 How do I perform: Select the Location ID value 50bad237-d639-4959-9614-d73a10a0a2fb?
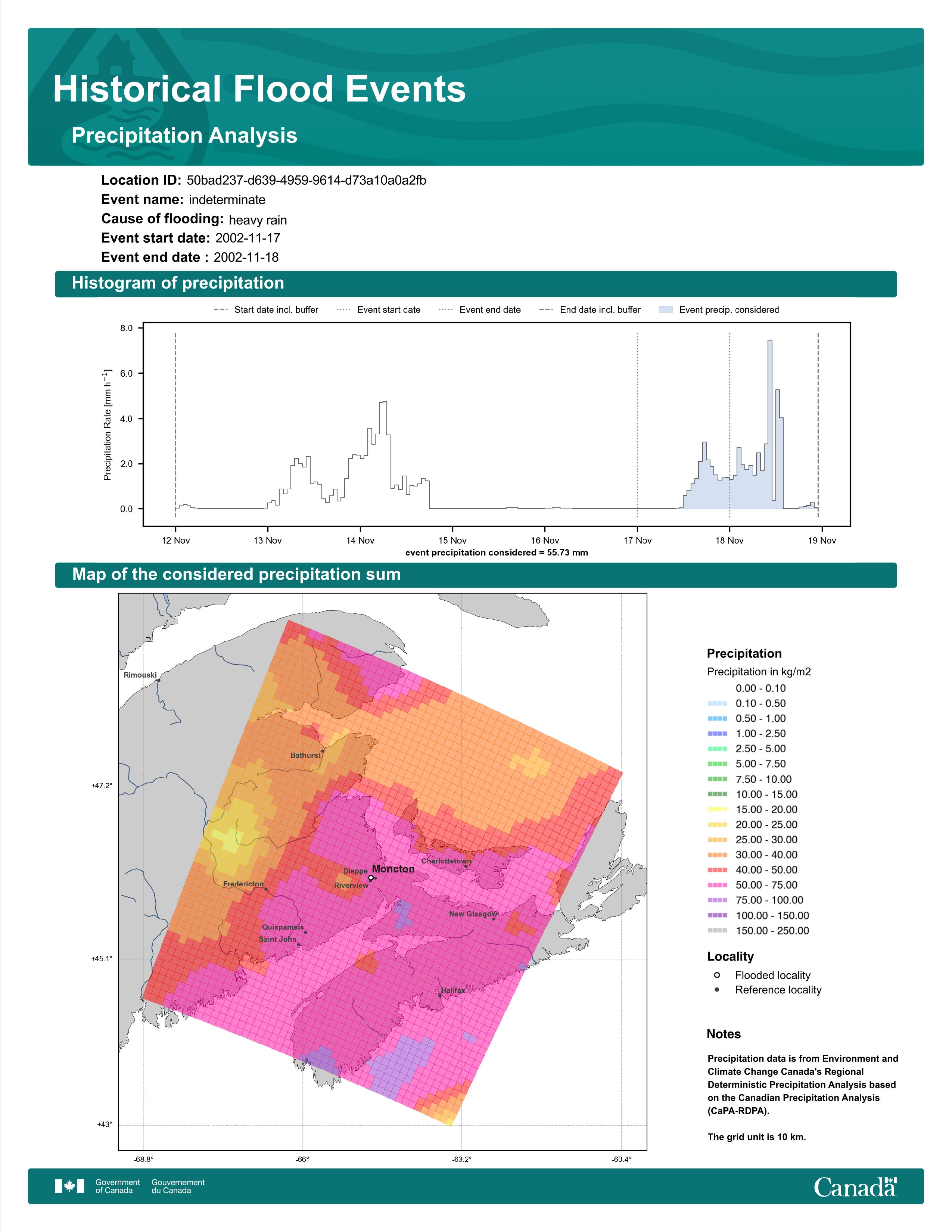(306, 181)
